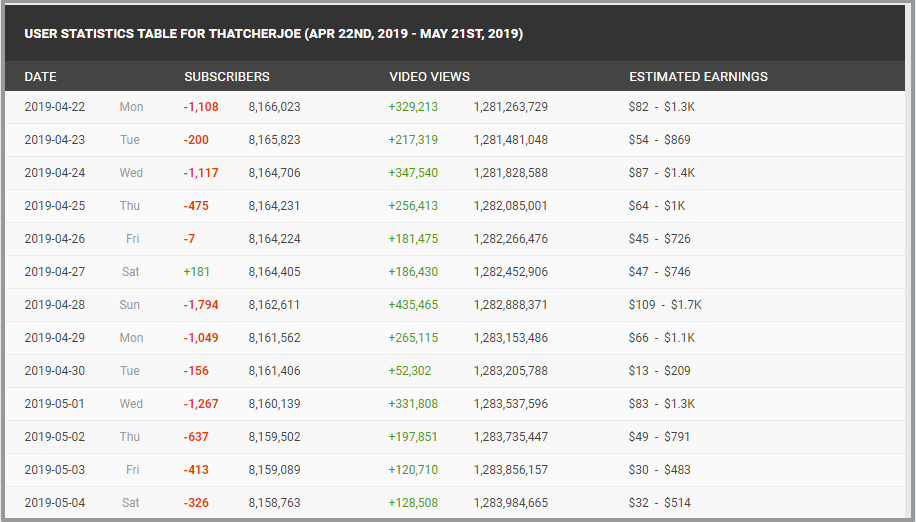Image resolution: width=916 pixels, height=522 pixels.
Task: Click video views gain +329,213
Action: 413,107
